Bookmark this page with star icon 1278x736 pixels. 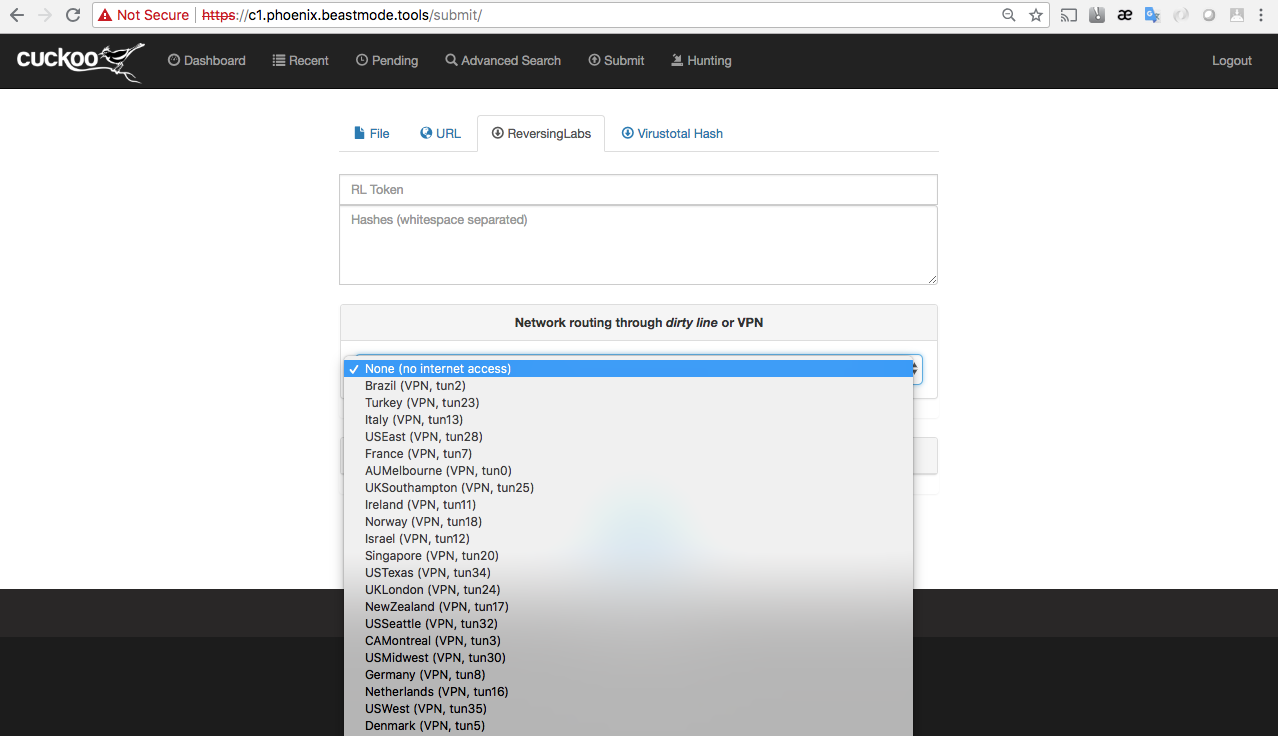(1036, 15)
